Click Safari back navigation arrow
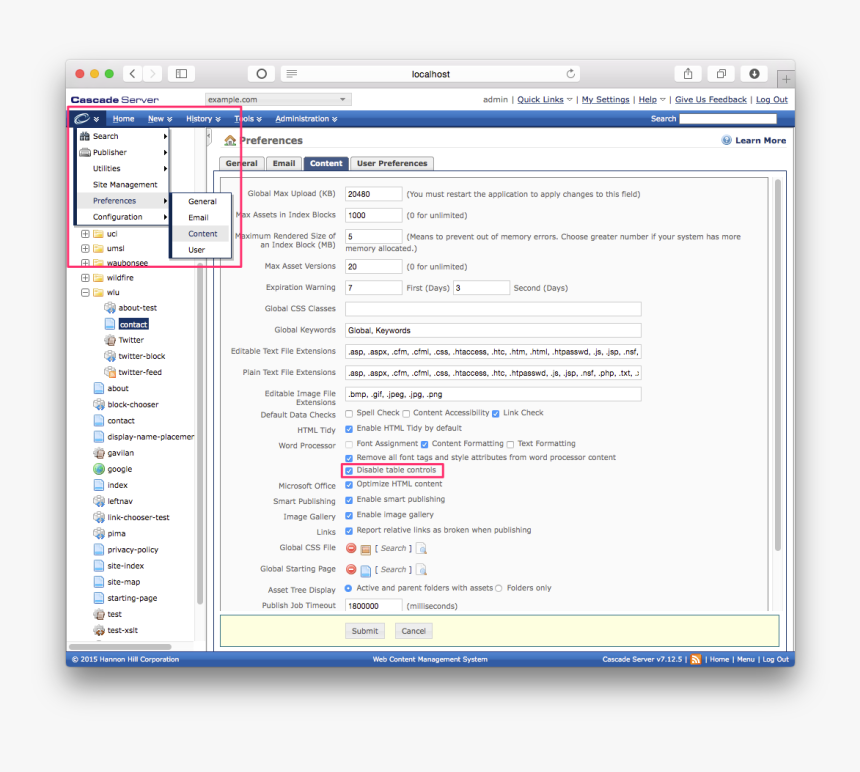860x772 pixels. 132,73
